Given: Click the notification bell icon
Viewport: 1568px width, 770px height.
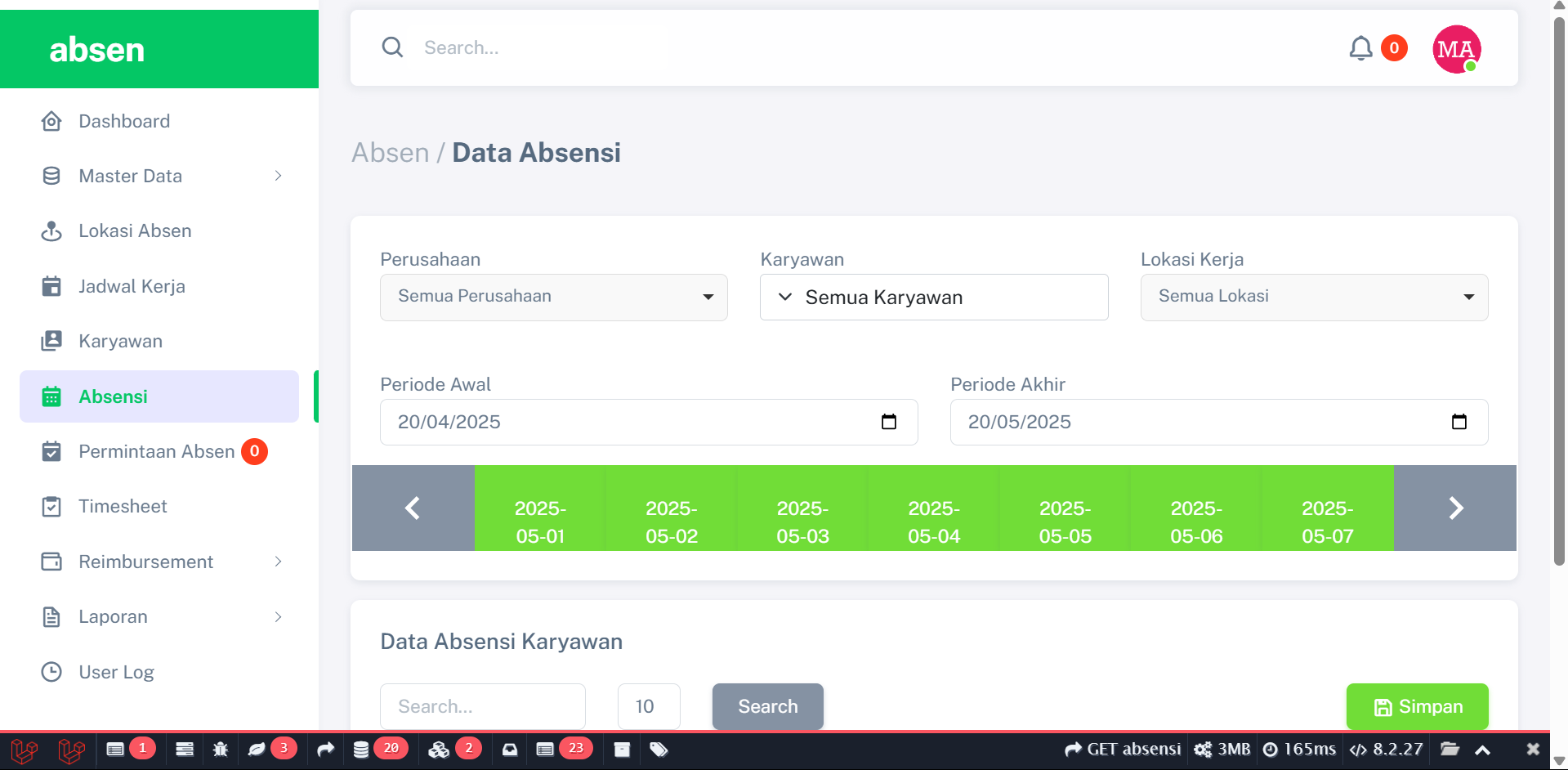Looking at the screenshot, I should click(x=1360, y=48).
